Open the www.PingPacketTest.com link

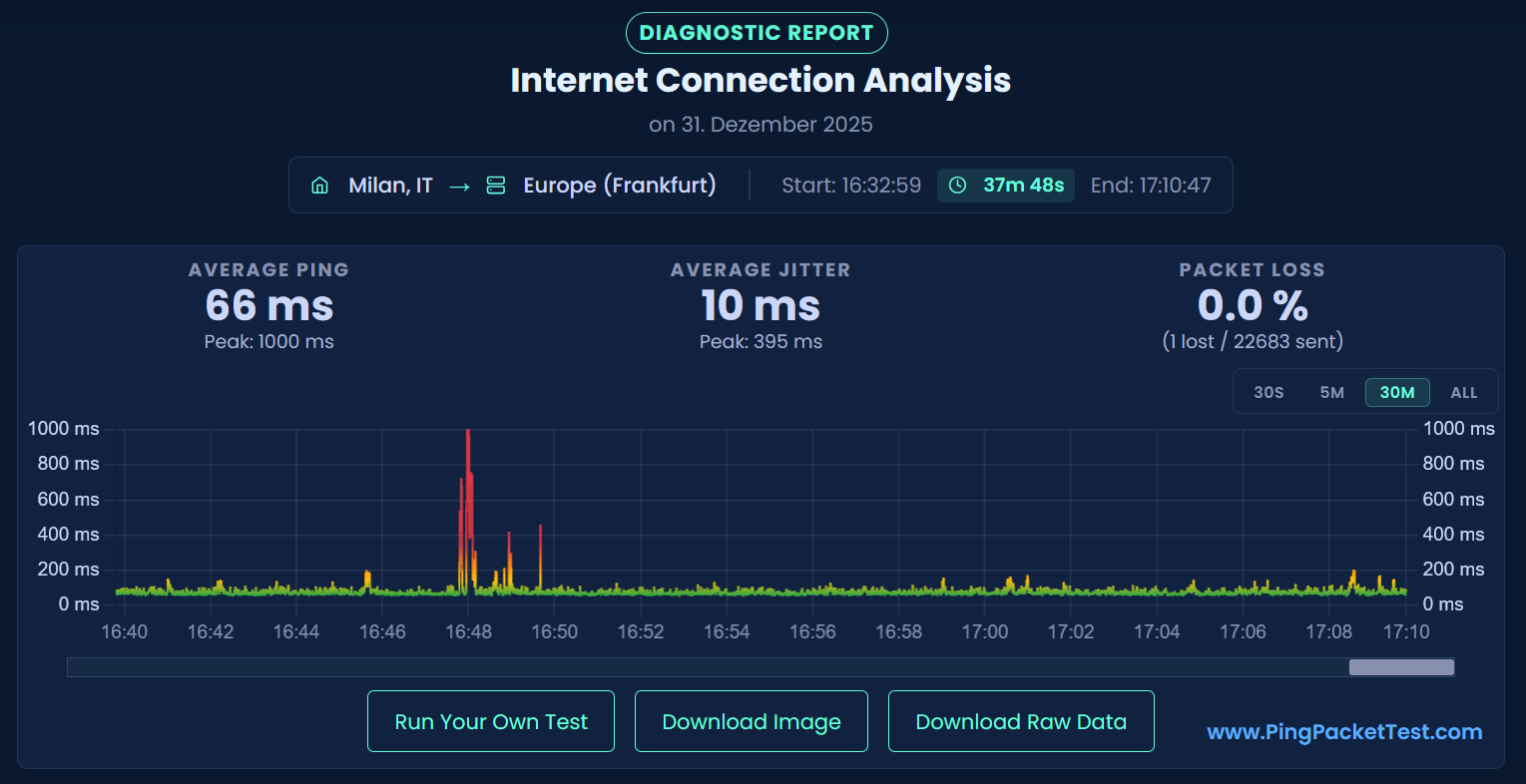pos(1343,731)
